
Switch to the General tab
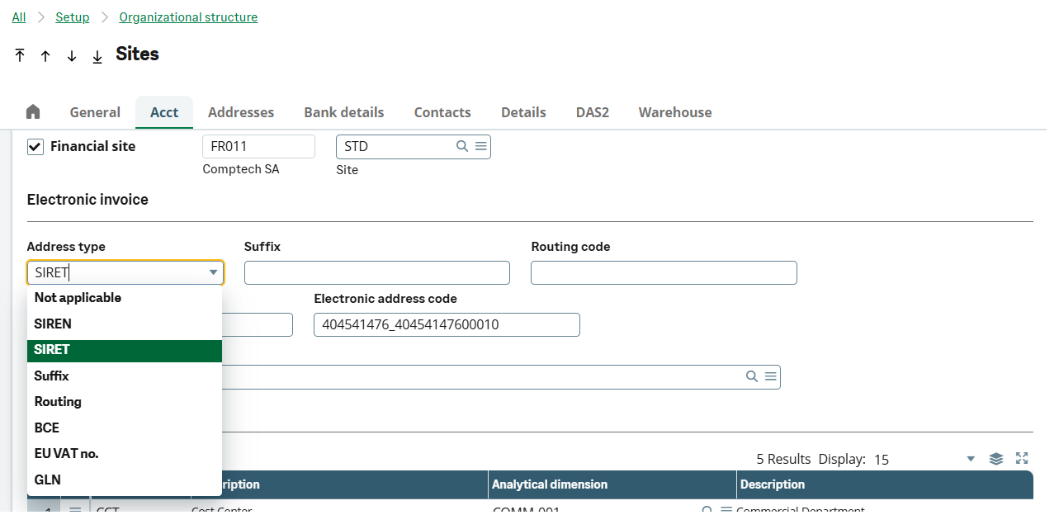point(95,112)
